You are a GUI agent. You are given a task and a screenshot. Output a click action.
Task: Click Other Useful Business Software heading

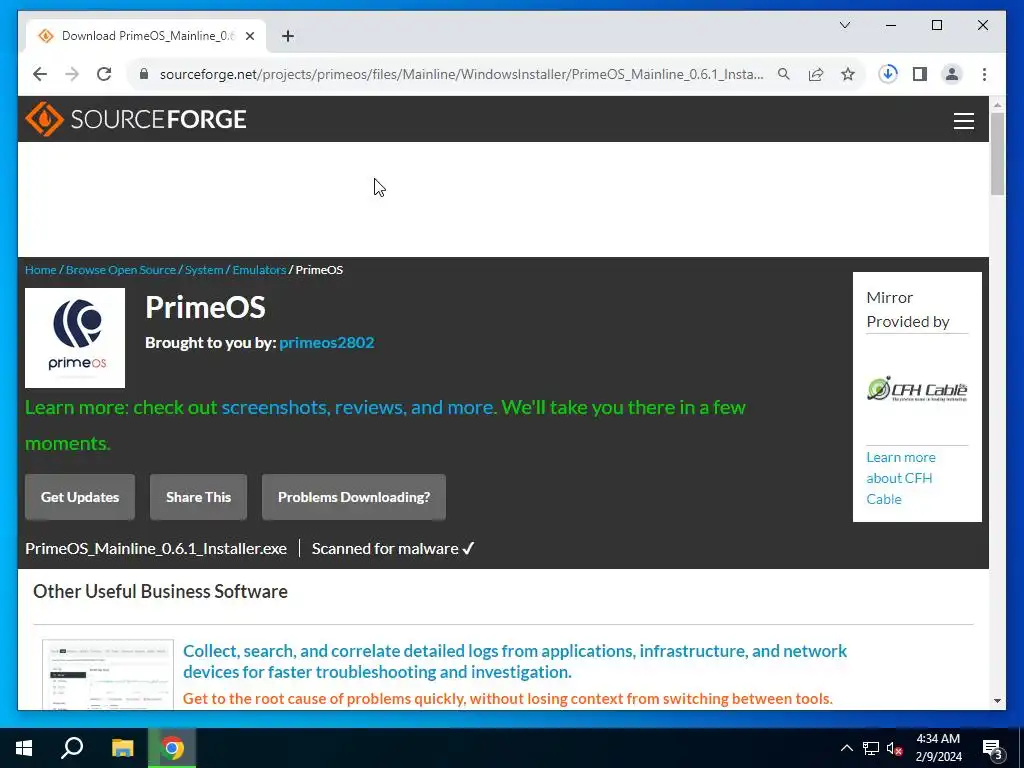click(x=161, y=592)
